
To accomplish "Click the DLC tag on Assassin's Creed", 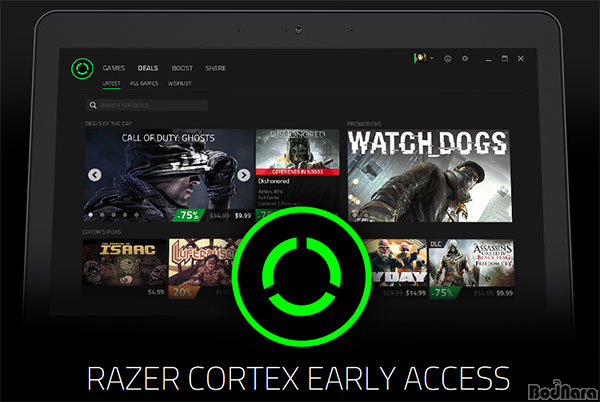I will (x=436, y=244).
